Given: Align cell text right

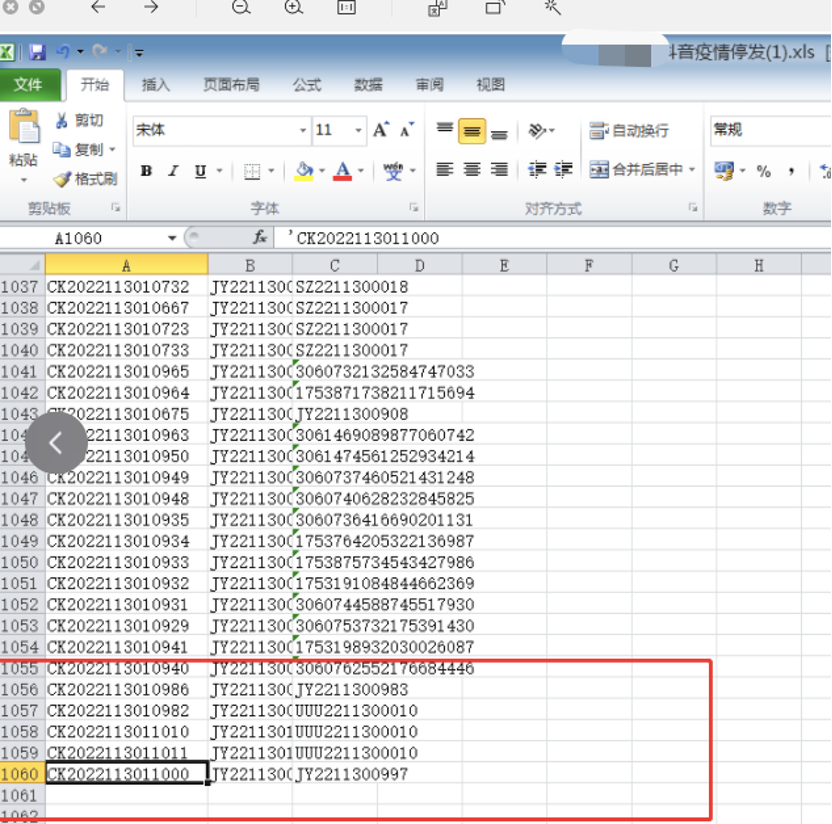Looking at the screenshot, I should coord(499,170).
